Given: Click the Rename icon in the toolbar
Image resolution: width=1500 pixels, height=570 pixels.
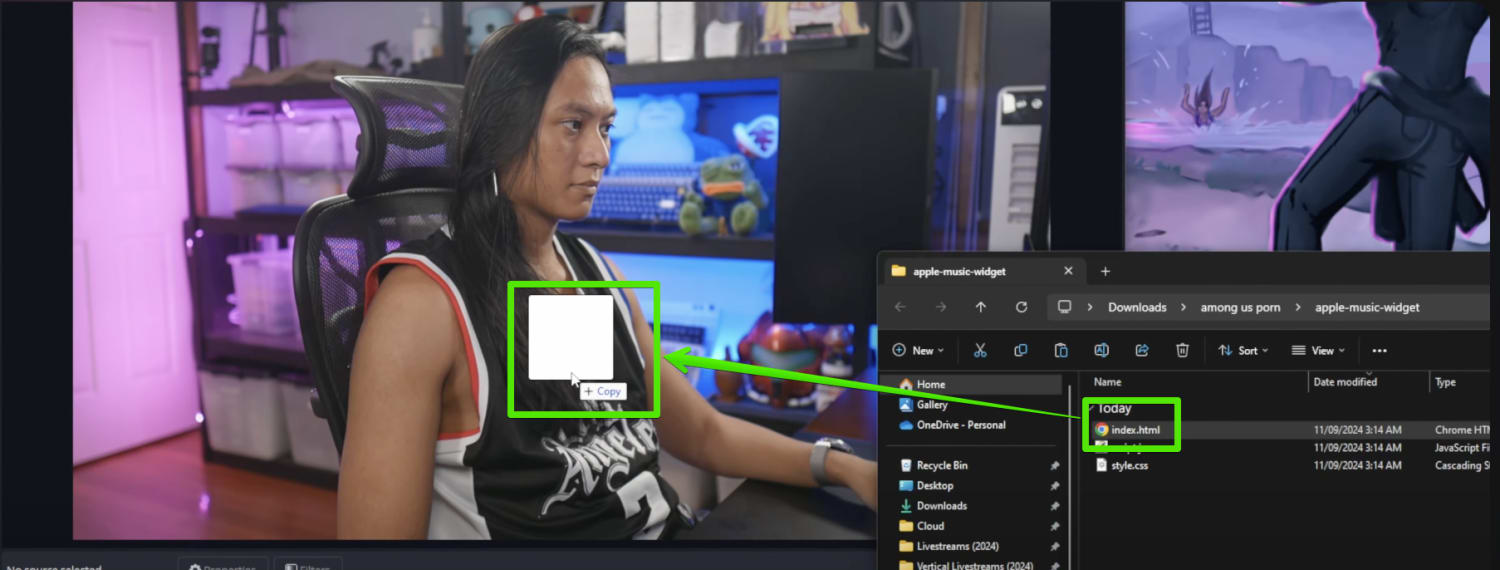Looking at the screenshot, I should (1102, 350).
